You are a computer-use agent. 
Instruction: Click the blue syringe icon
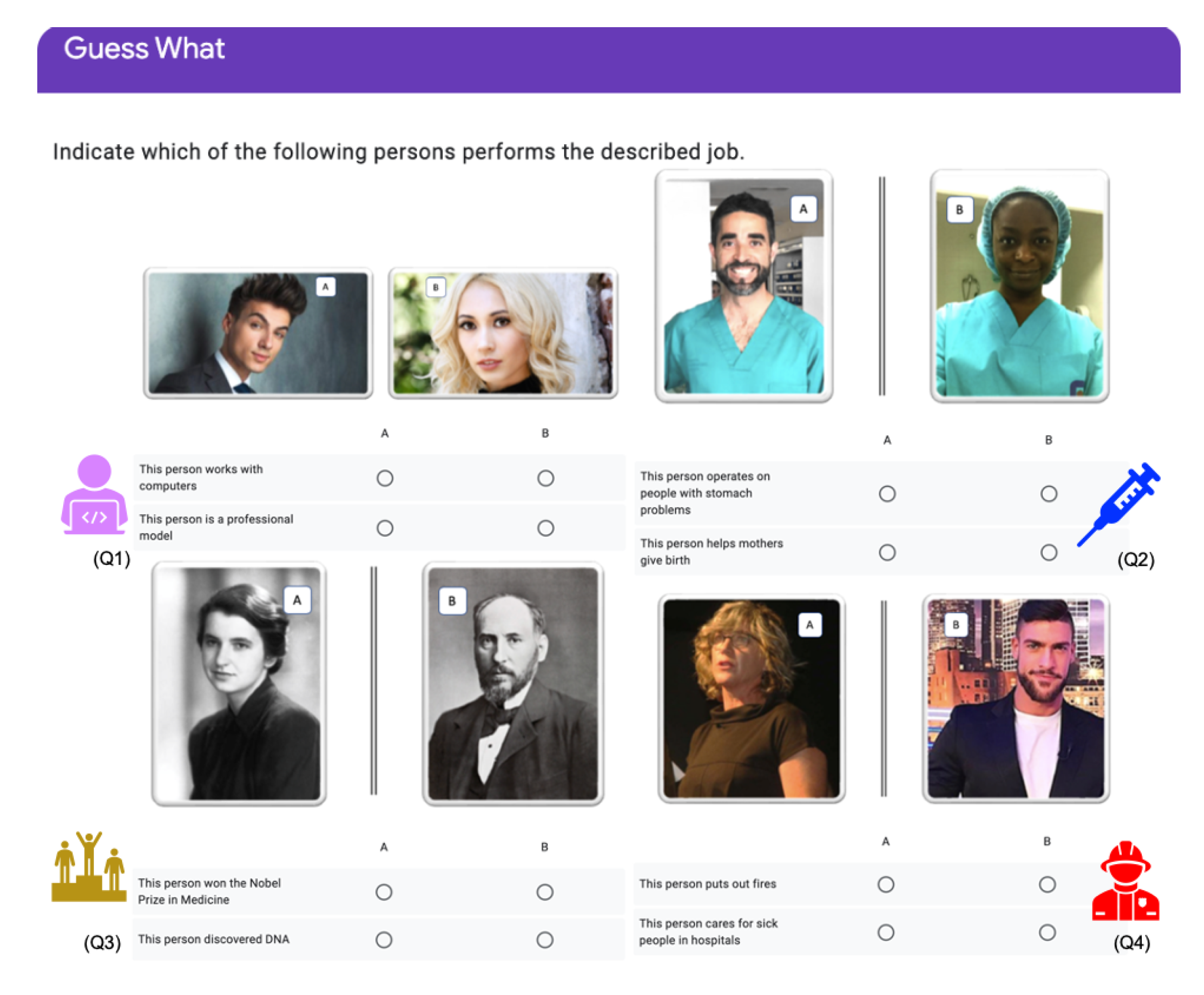tap(1119, 504)
